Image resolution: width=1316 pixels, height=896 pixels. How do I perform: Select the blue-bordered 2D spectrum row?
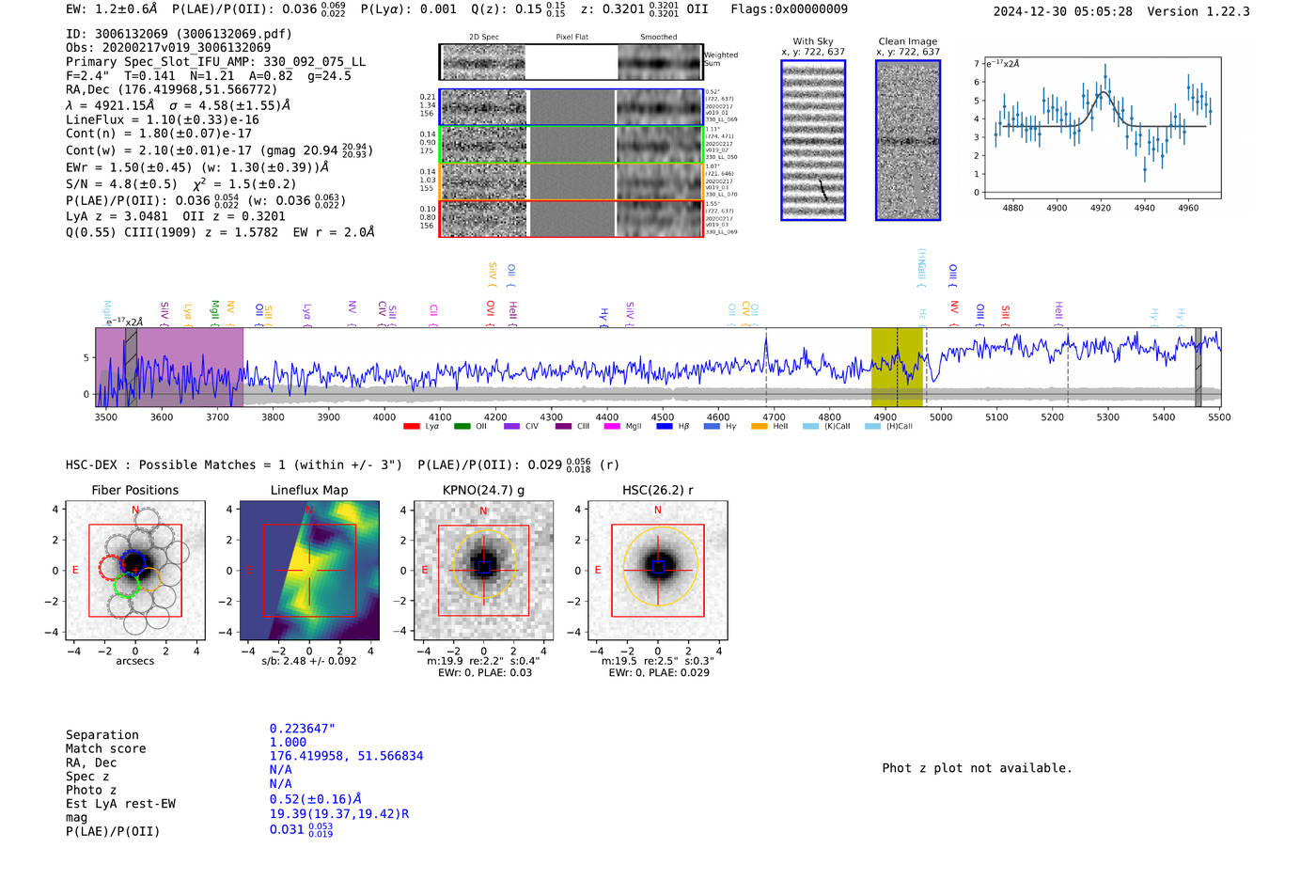(572, 107)
